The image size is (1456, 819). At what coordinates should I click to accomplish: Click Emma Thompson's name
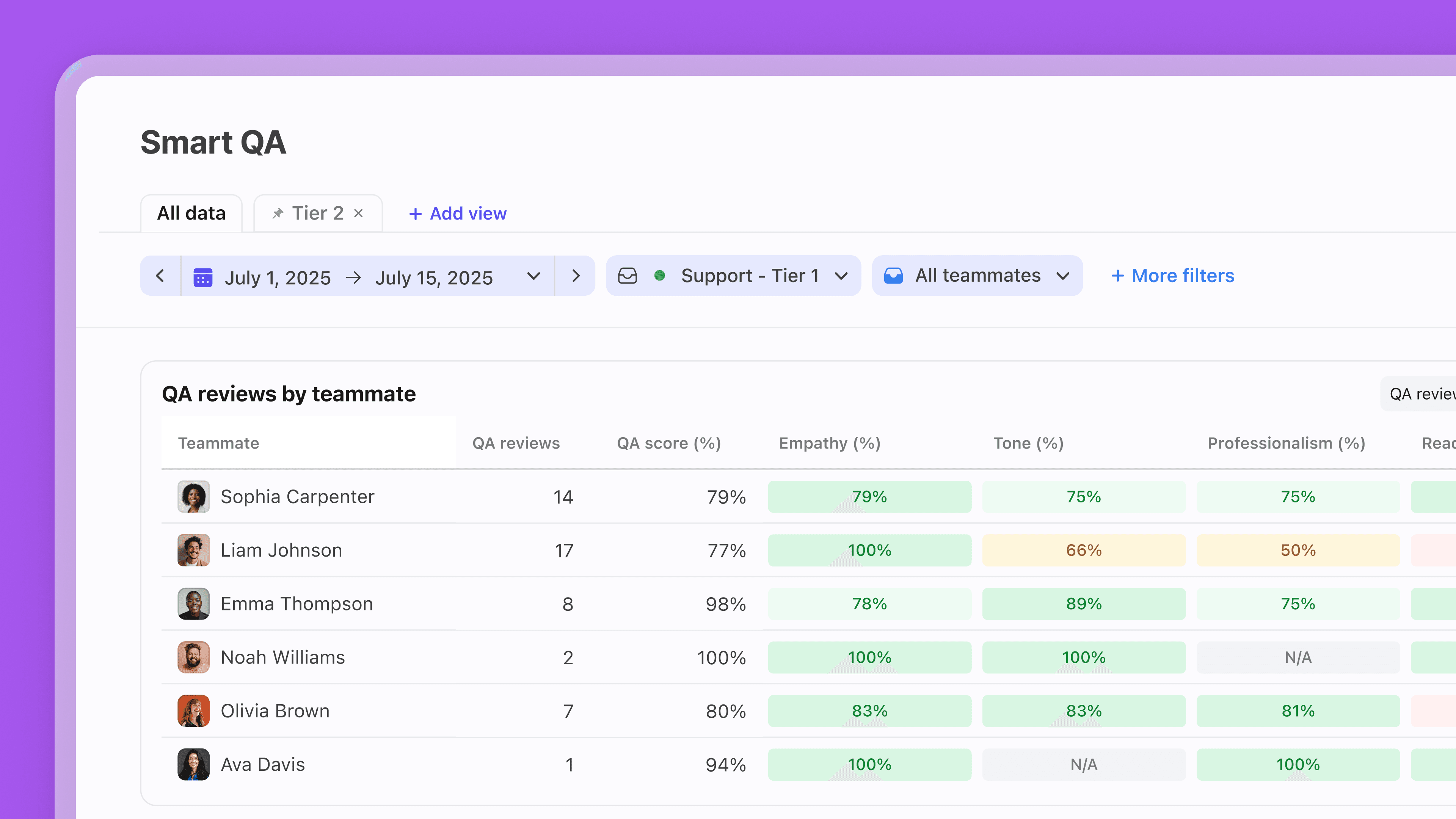click(x=297, y=604)
